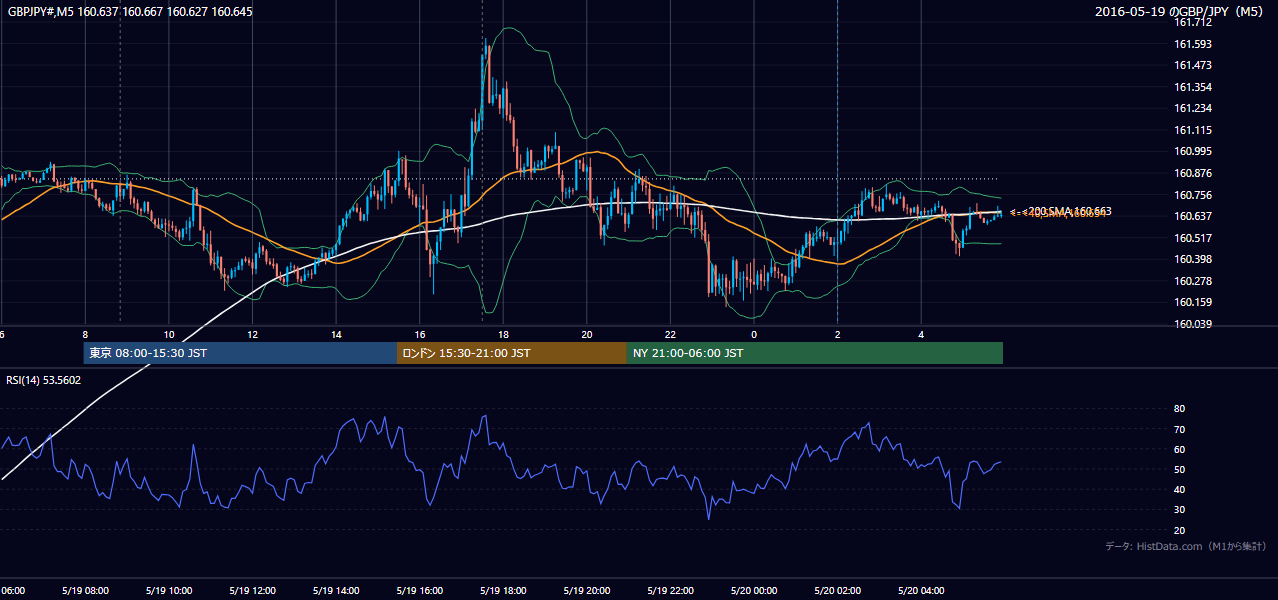This screenshot has width=1278, height=600.
Task: Click RSI scale value 70
Action: pos(1180,429)
